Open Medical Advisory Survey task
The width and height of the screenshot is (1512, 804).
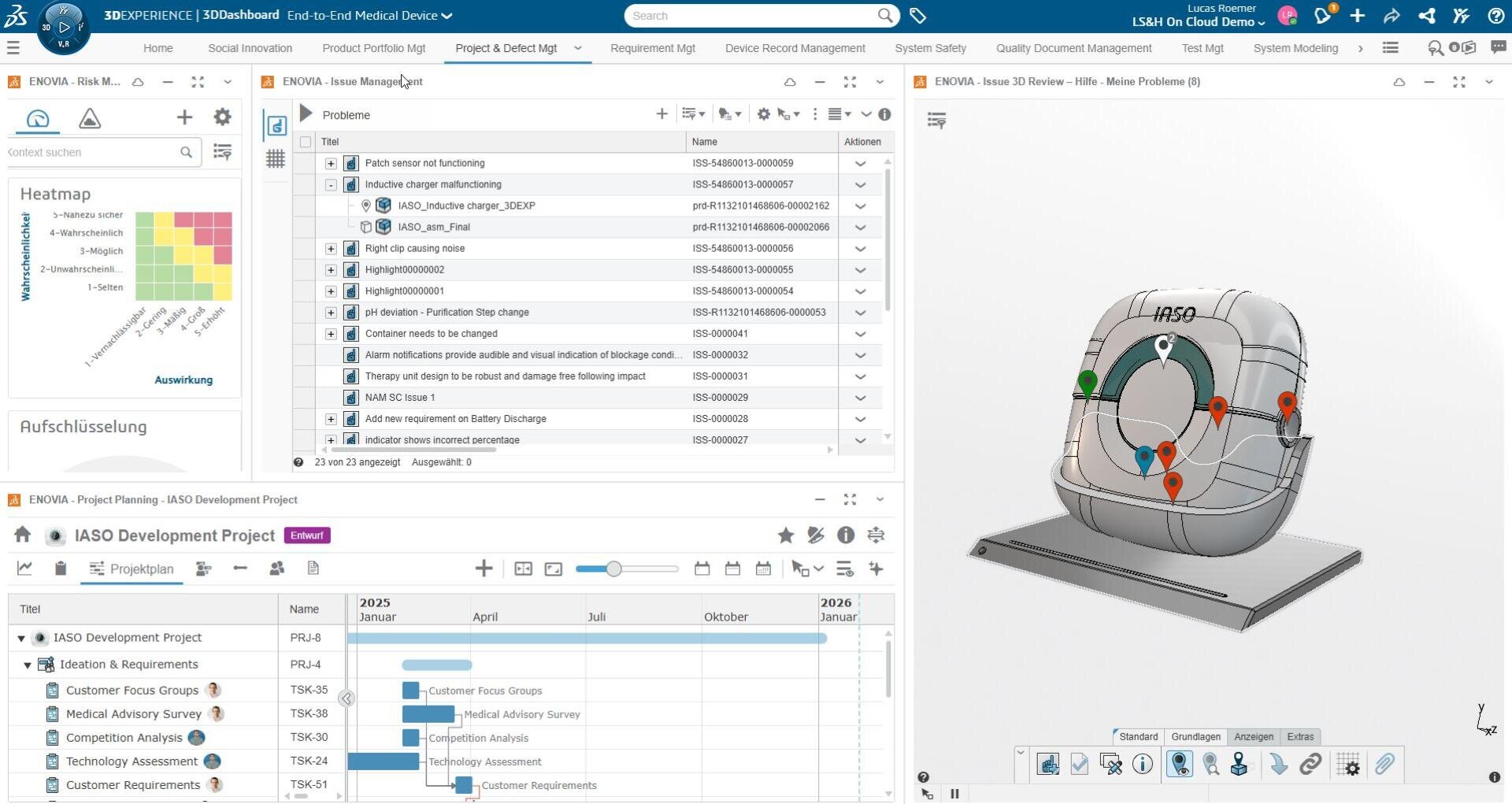[x=134, y=714]
